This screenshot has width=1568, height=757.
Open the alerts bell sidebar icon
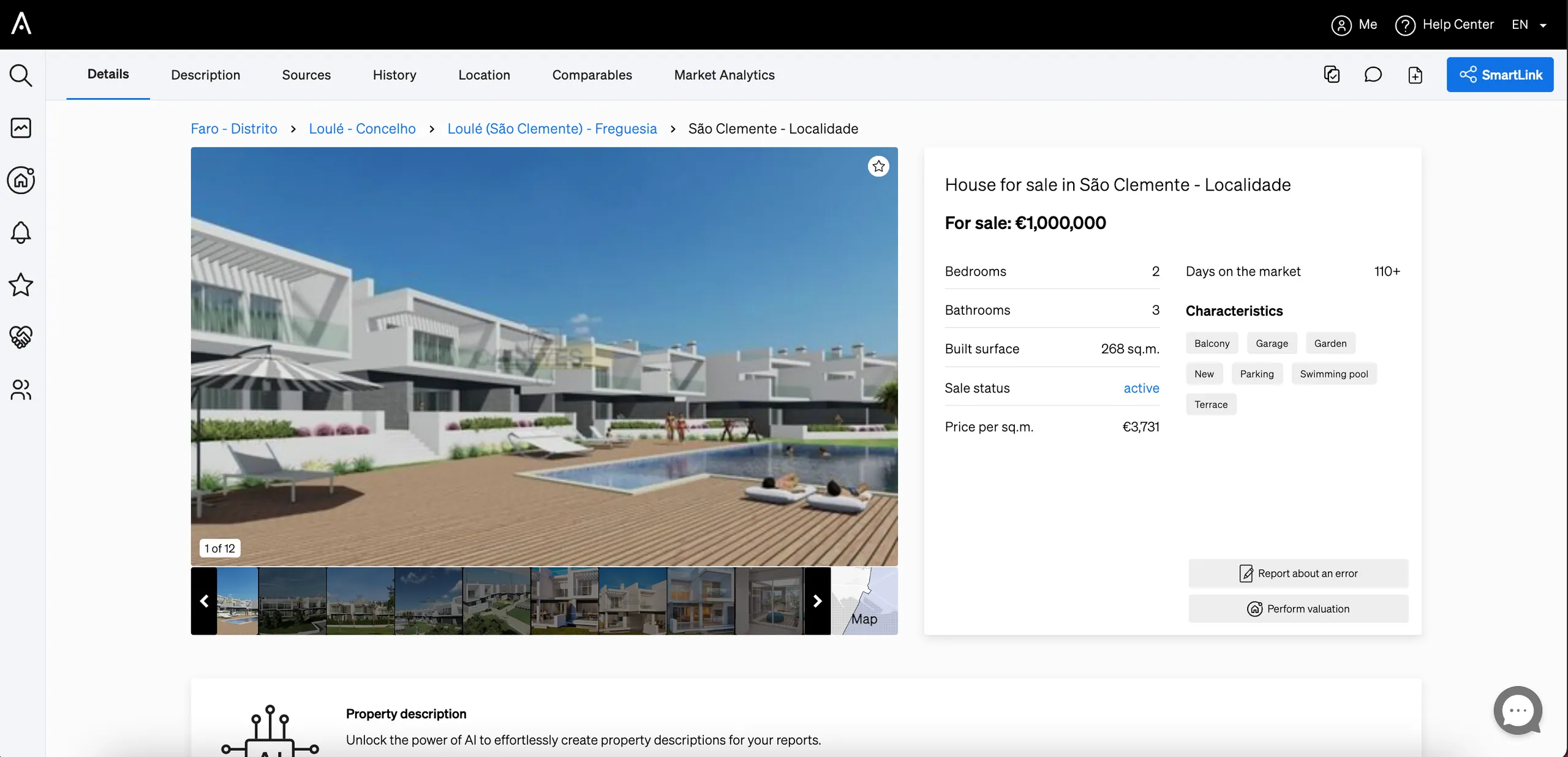(21, 232)
